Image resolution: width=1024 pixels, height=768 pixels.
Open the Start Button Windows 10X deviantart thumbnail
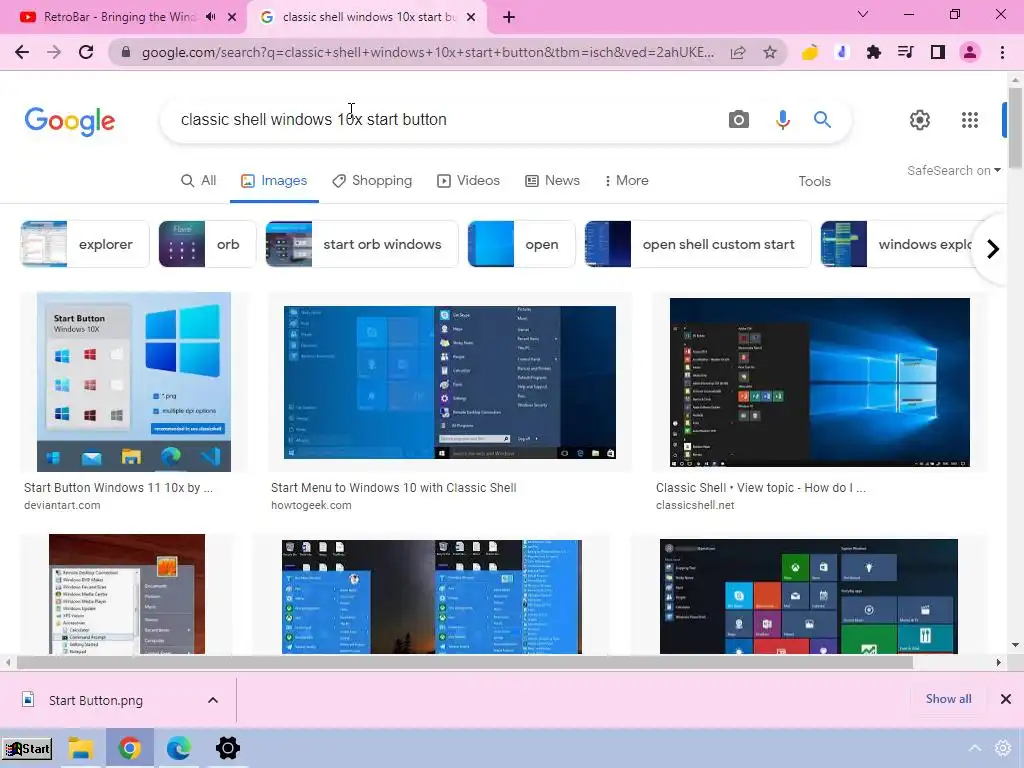coord(134,382)
